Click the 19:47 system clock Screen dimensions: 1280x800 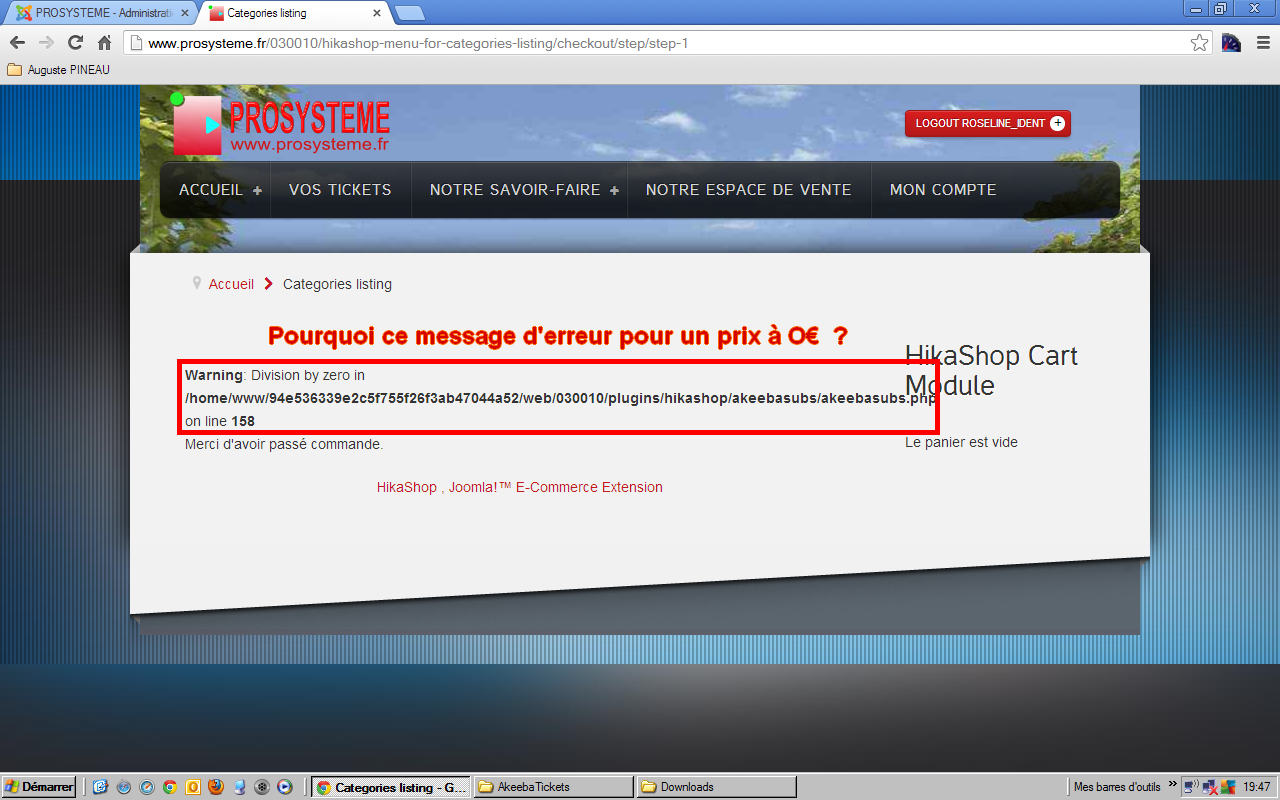pyautogui.click(x=1257, y=787)
